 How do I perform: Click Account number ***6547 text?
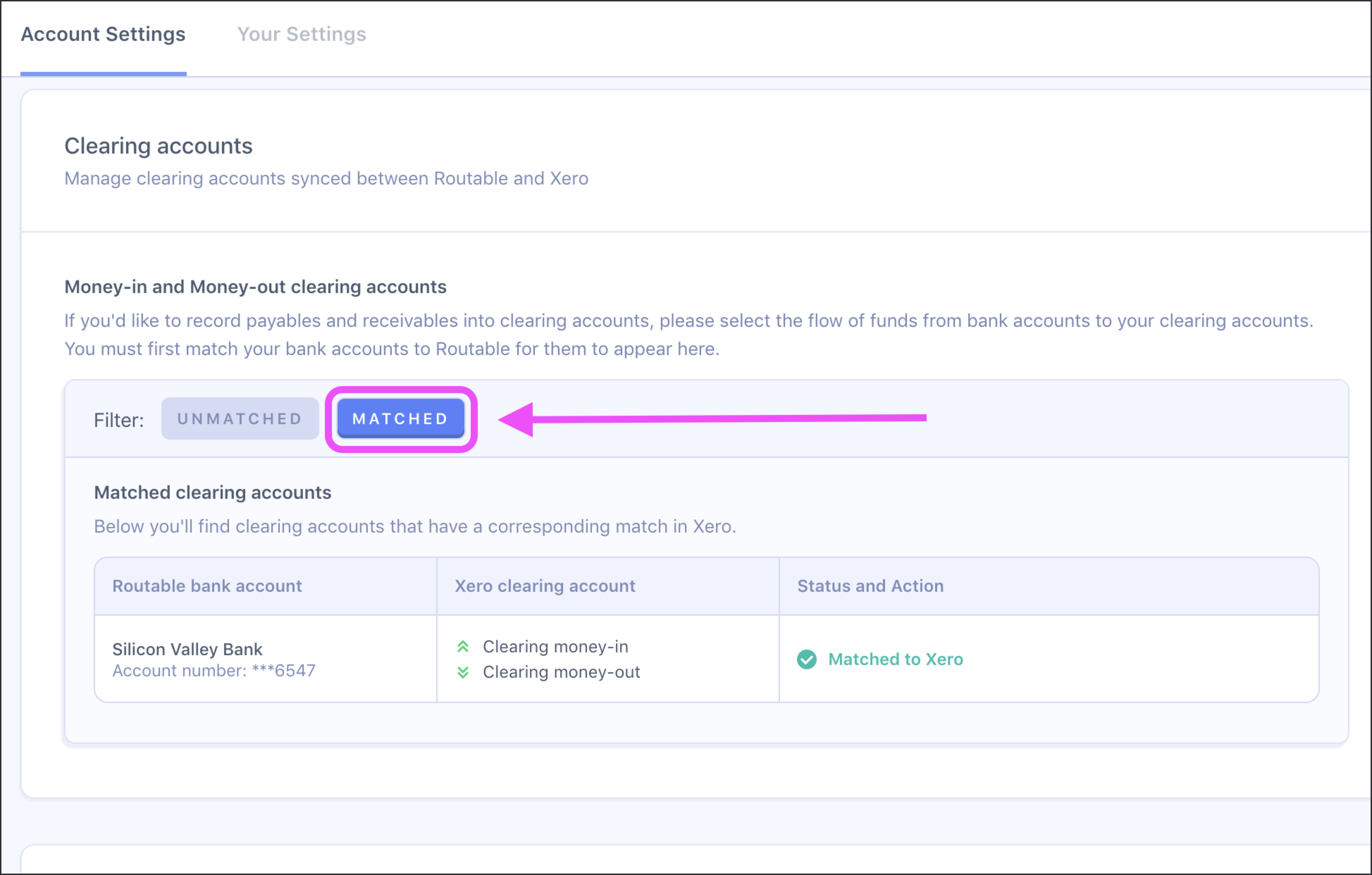point(214,670)
